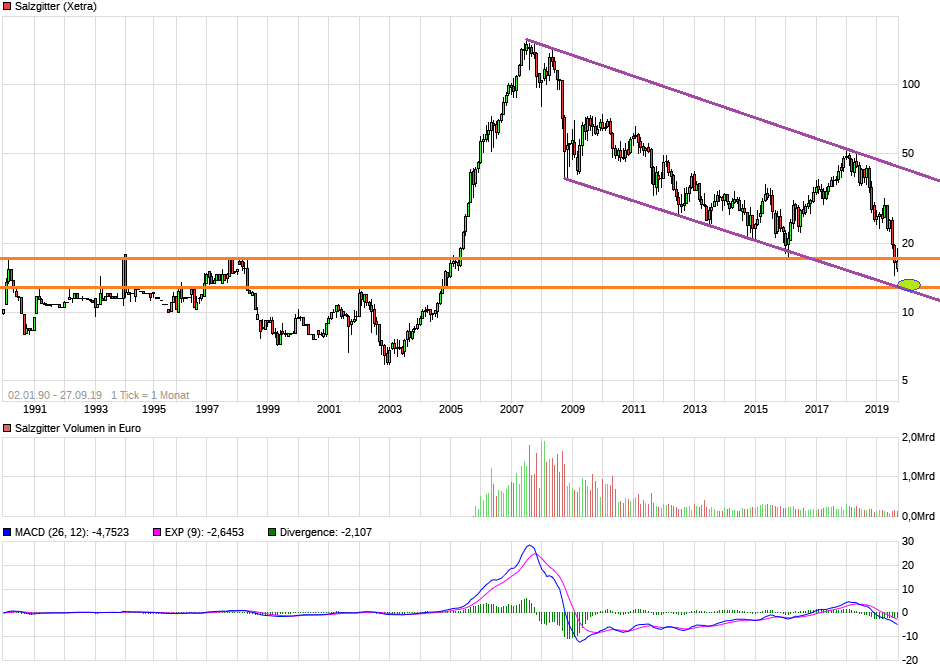Click the Salzgitter Volumen legend red square
Viewport: 940px width, 670px height.
(x=7, y=428)
